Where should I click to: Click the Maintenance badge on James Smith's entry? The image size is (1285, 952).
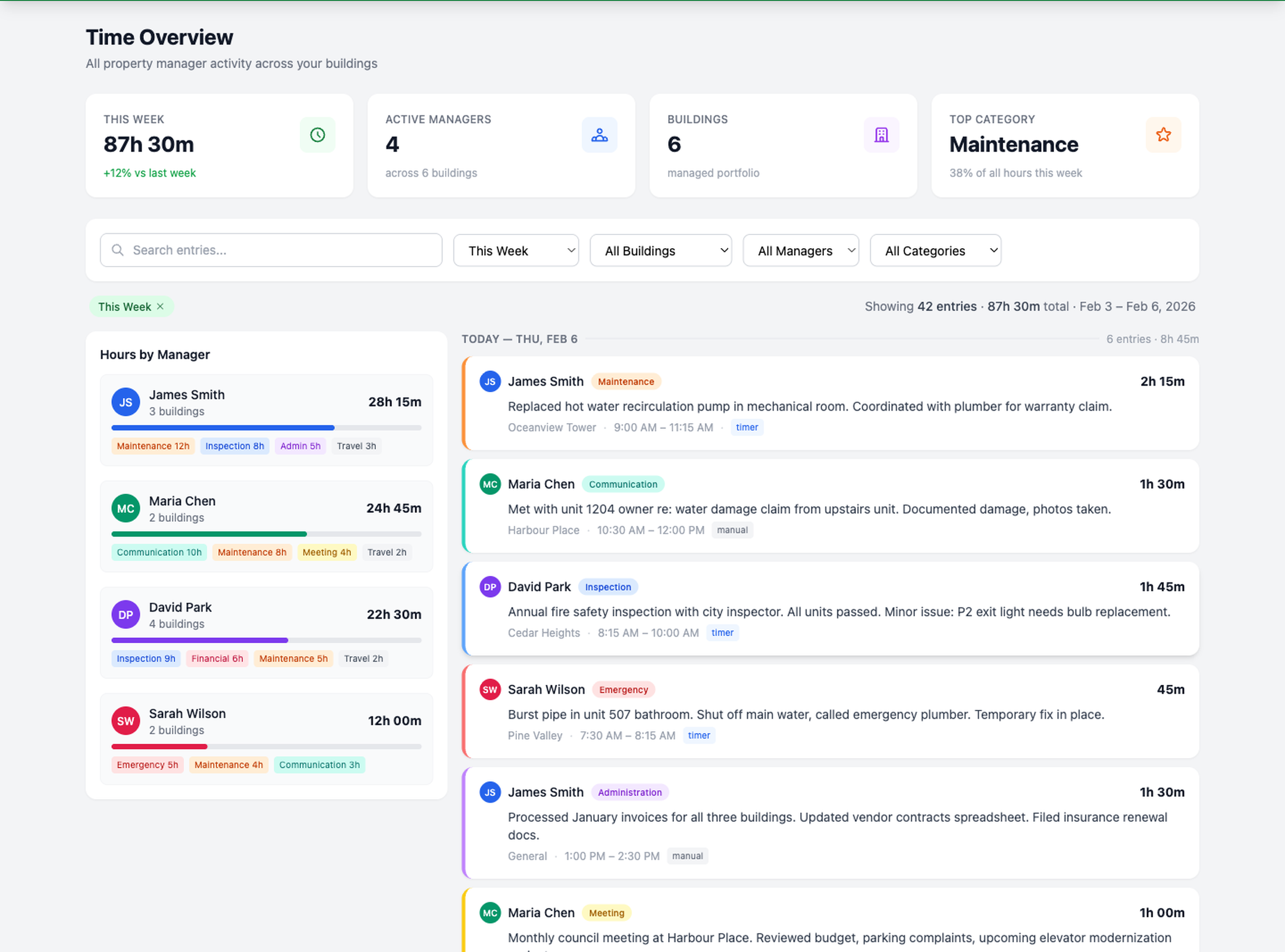pos(626,382)
